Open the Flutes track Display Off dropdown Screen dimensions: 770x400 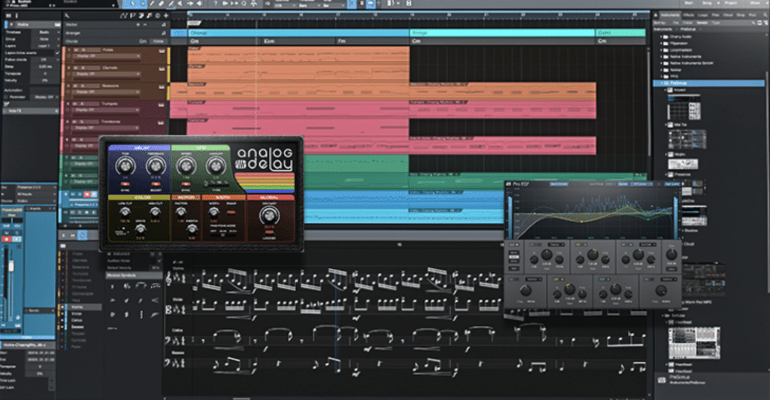107,56
